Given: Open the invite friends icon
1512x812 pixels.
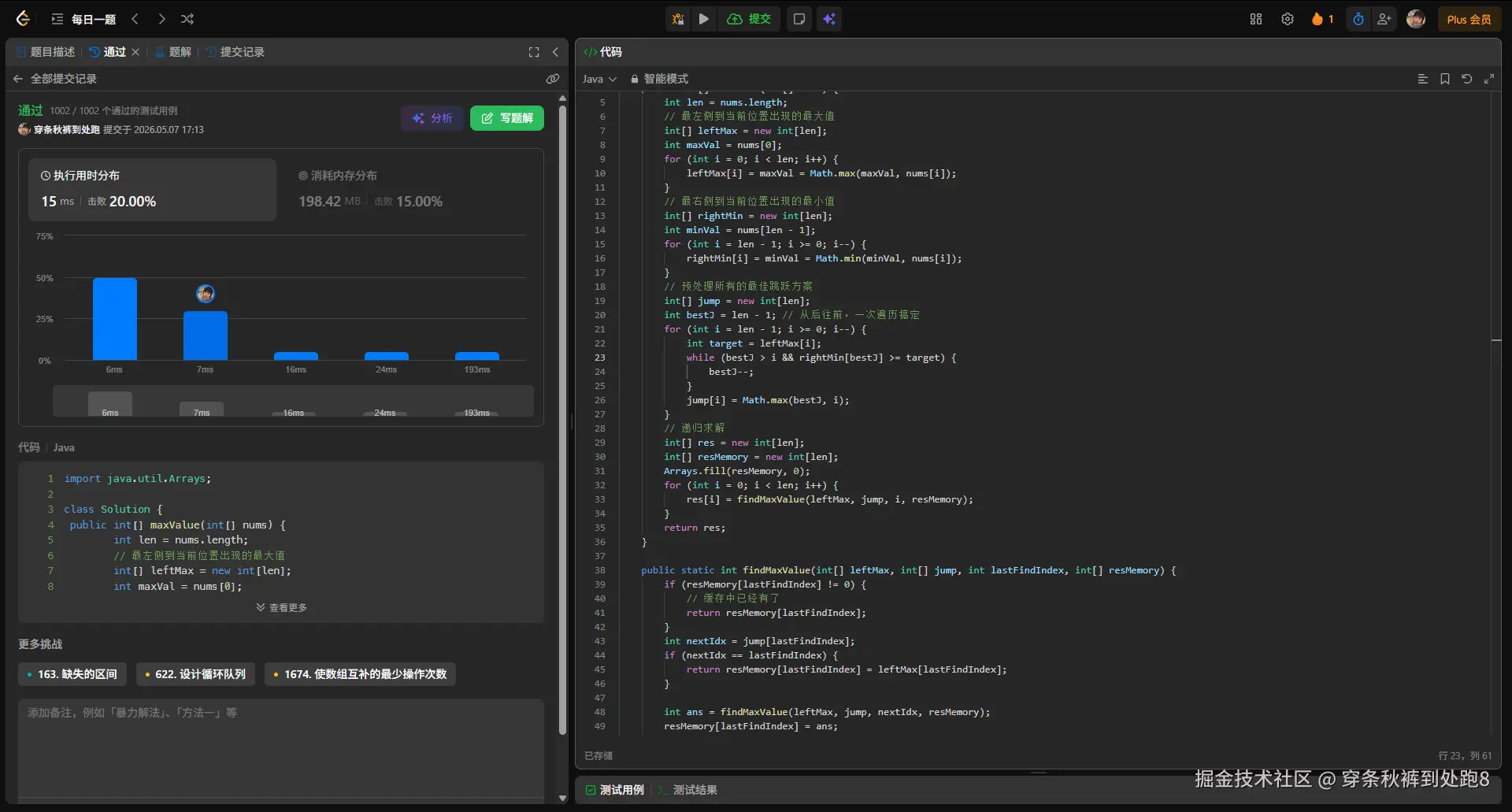Looking at the screenshot, I should (x=1384, y=19).
